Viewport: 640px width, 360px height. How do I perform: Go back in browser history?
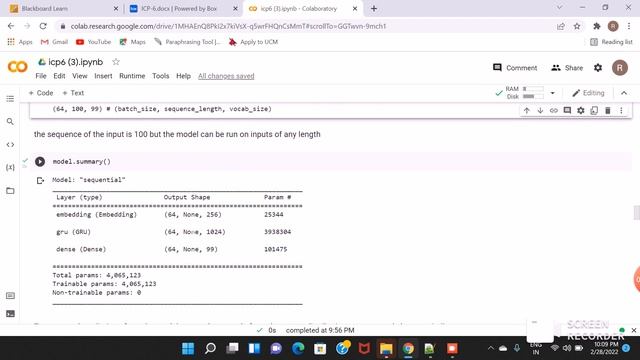pos(11,26)
